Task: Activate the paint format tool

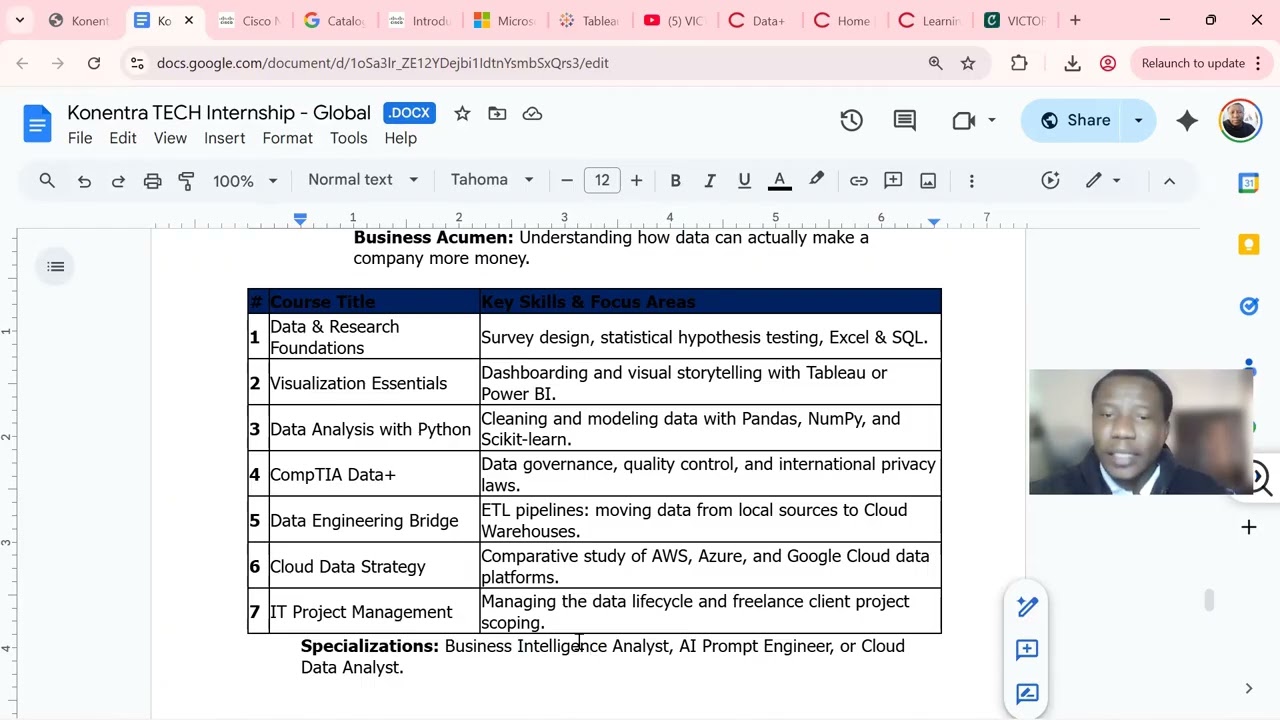Action: point(186,181)
